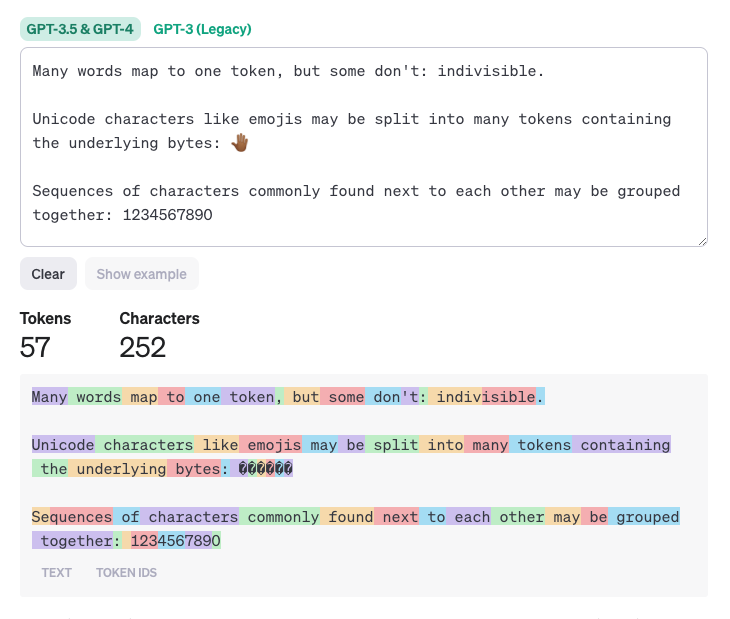
Task: Click the highlighted token 'token' in output
Action: (248, 397)
